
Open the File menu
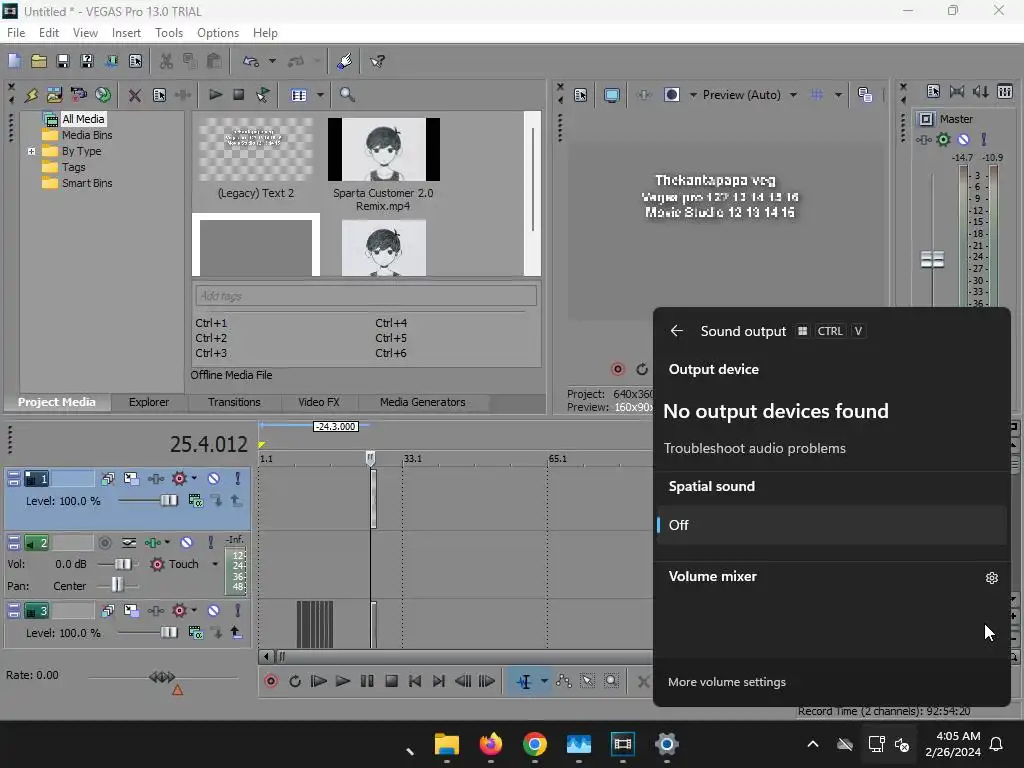(16, 33)
